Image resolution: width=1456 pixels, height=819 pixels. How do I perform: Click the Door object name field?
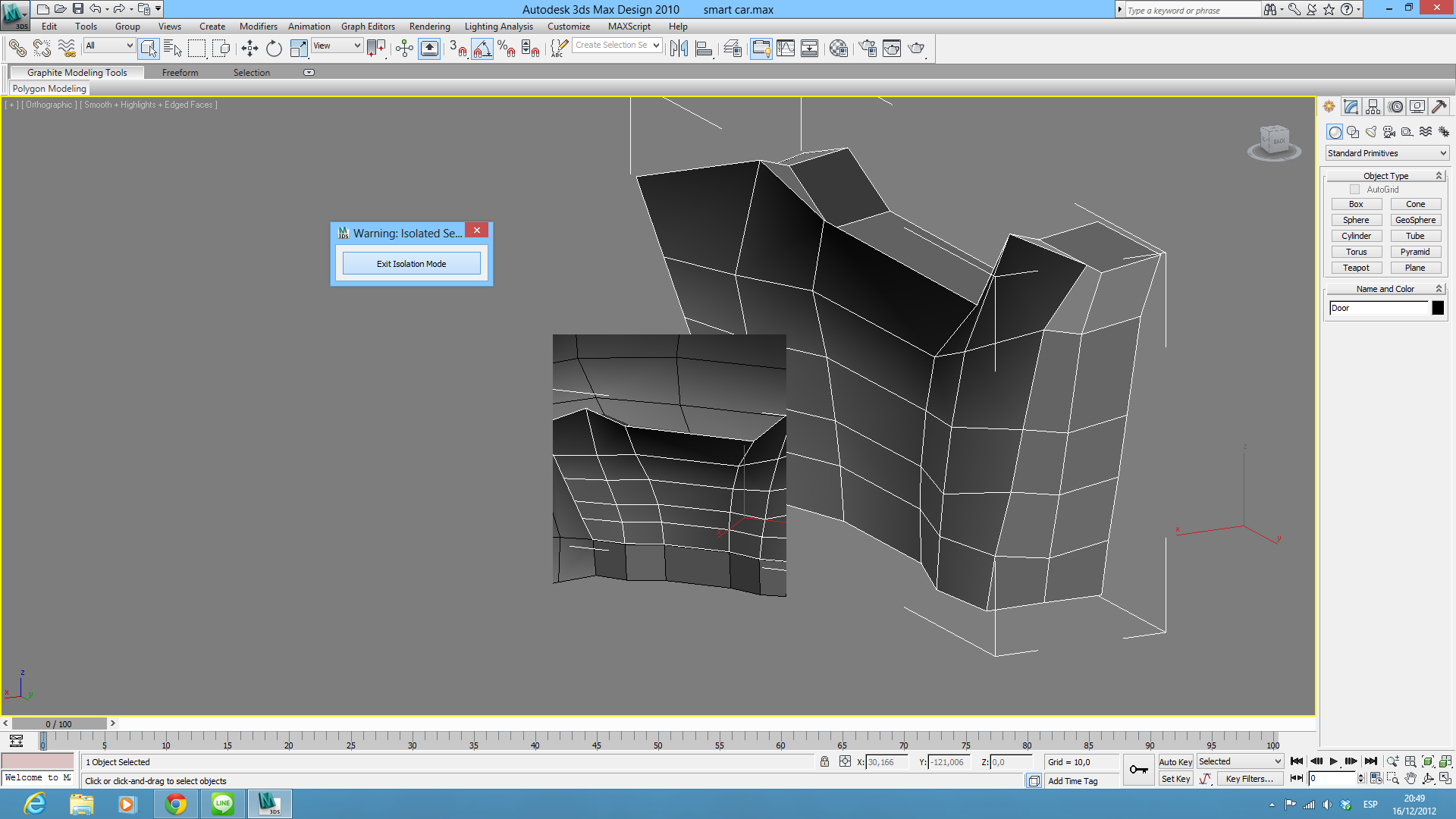tap(1378, 308)
